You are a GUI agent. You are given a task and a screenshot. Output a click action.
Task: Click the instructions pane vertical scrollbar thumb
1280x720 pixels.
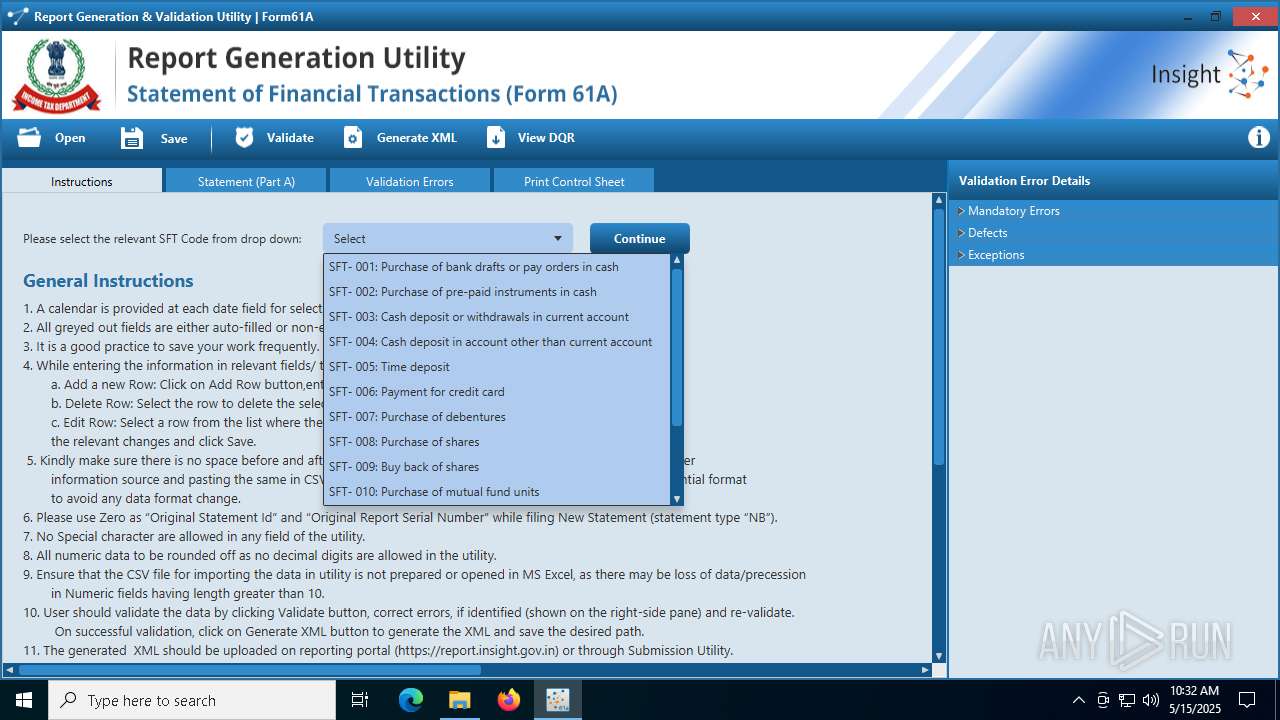(939, 336)
